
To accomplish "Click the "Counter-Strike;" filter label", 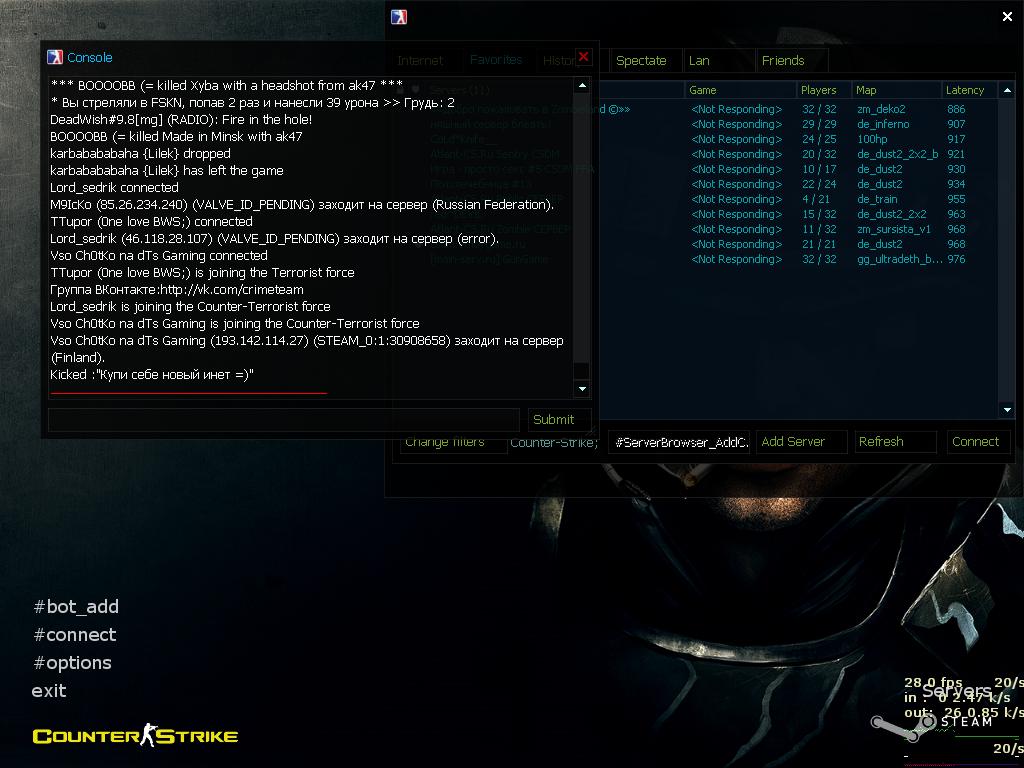I will [x=553, y=442].
